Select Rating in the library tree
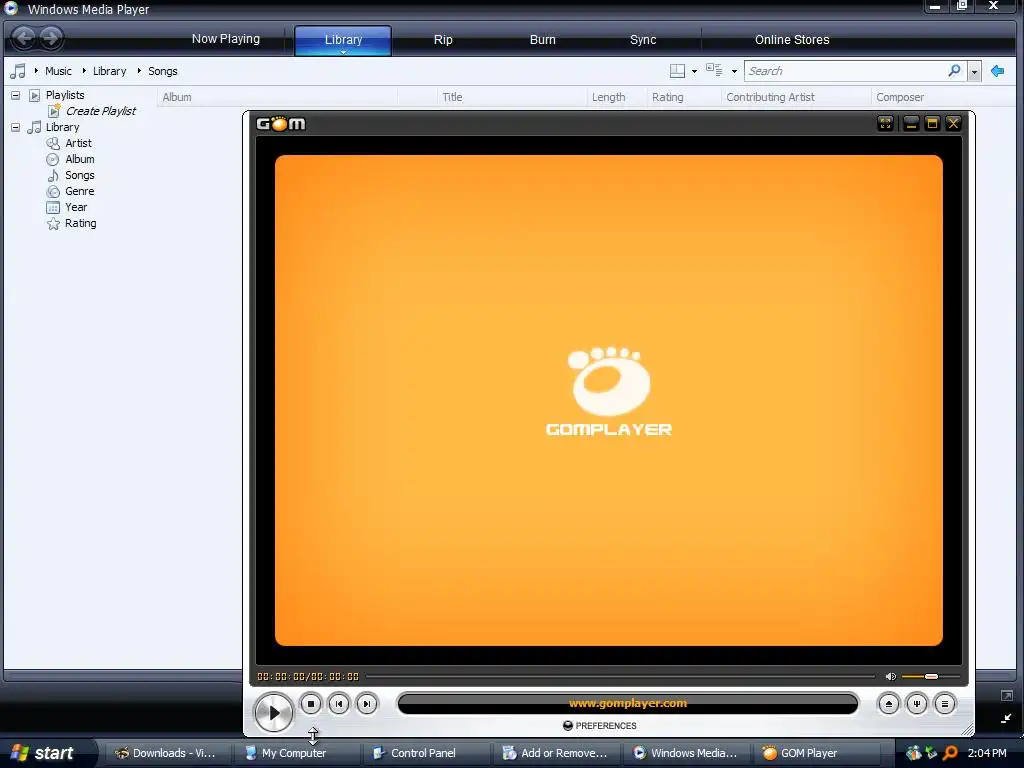Image resolution: width=1024 pixels, height=768 pixels. pyautogui.click(x=80, y=223)
